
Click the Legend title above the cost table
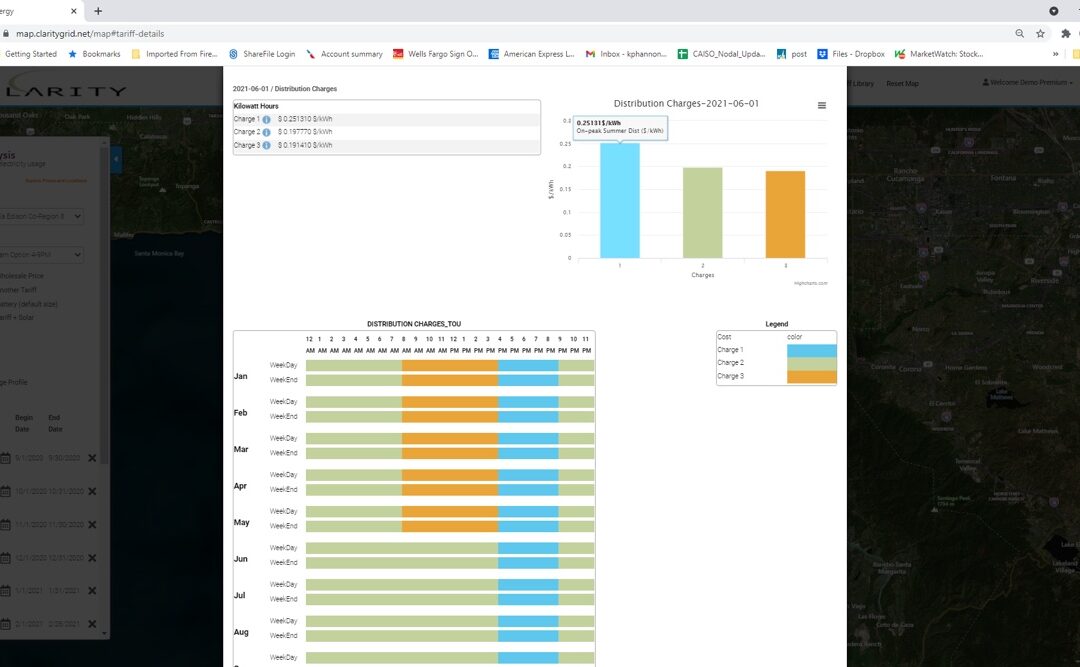pyautogui.click(x=776, y=324)
